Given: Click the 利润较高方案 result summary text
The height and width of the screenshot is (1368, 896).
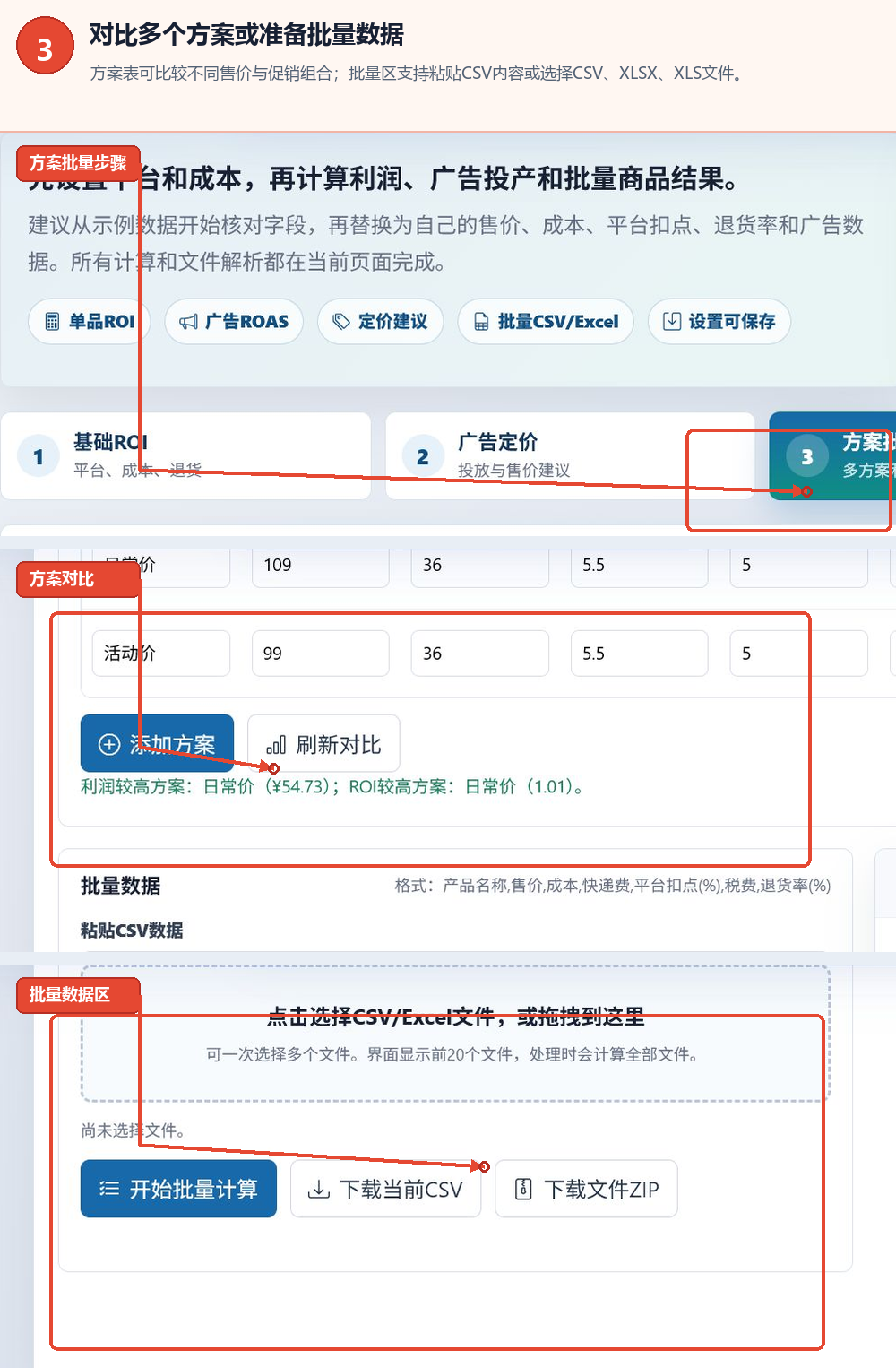Looking at the screenshot, I should [334, 786].
